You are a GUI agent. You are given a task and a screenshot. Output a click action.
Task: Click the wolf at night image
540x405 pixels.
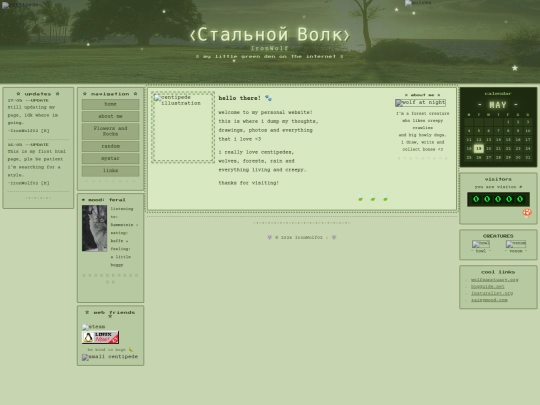coord(420,103)
